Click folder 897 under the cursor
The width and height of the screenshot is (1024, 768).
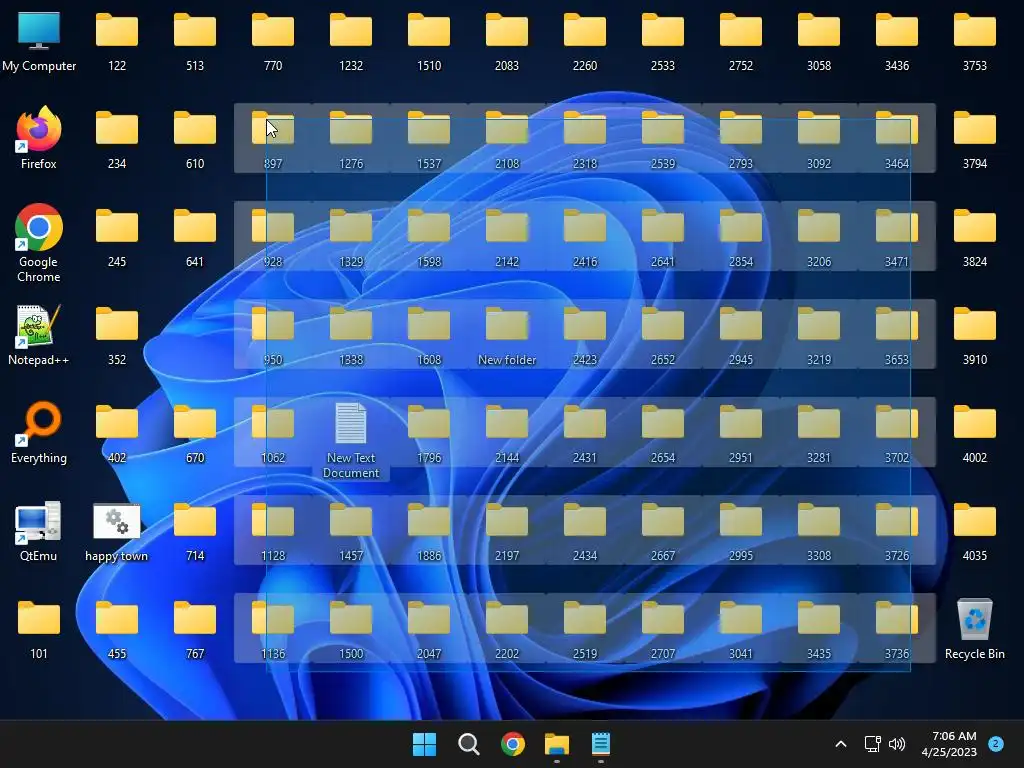273,138
